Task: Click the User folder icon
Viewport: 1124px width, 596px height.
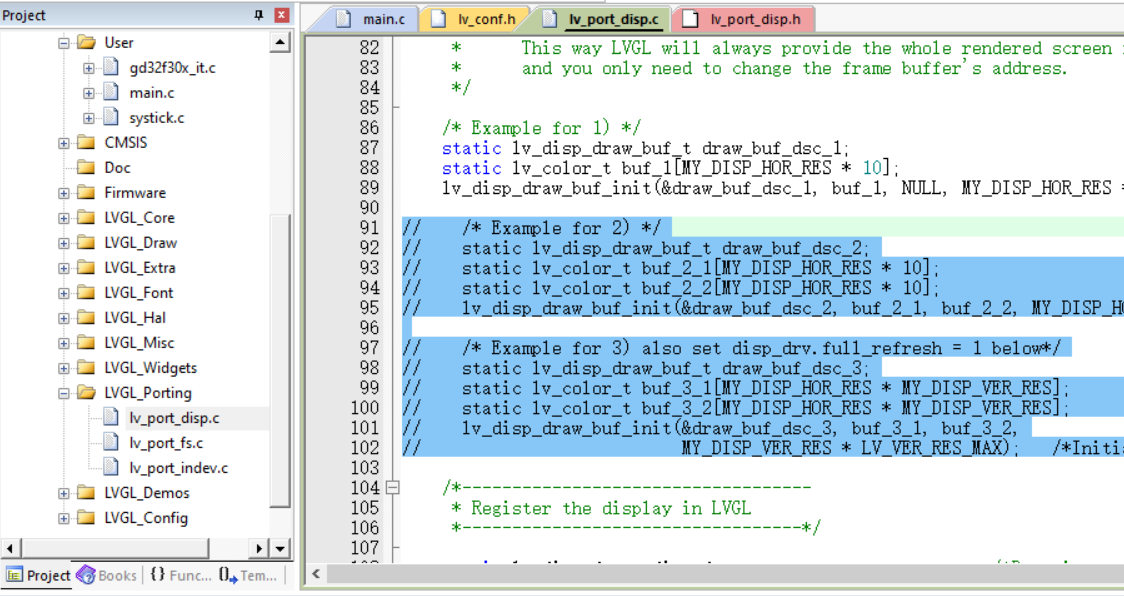Action: tap(86, 42)
